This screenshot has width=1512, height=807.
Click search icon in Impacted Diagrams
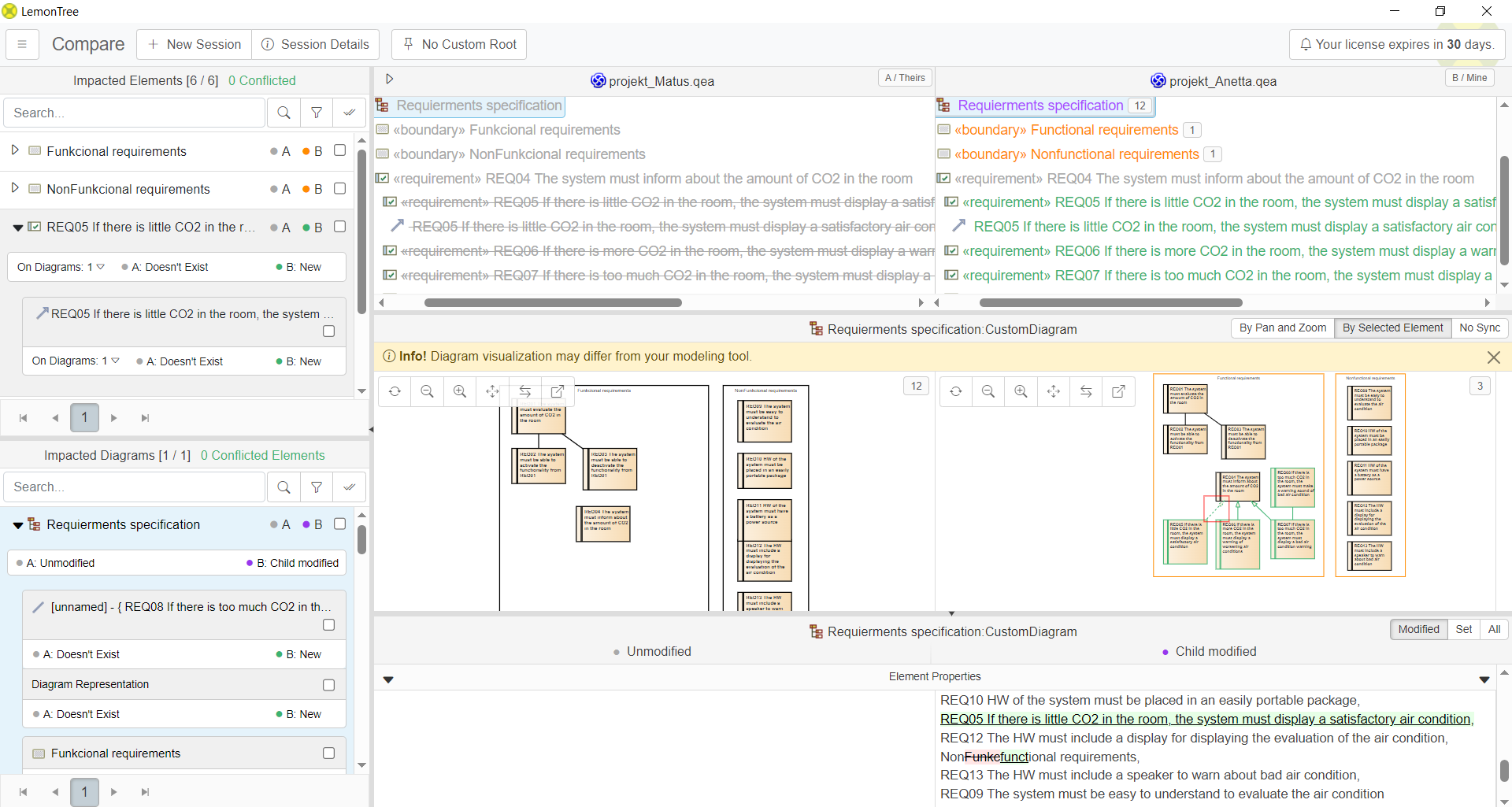pyautogui.click(x=283, y=487)
